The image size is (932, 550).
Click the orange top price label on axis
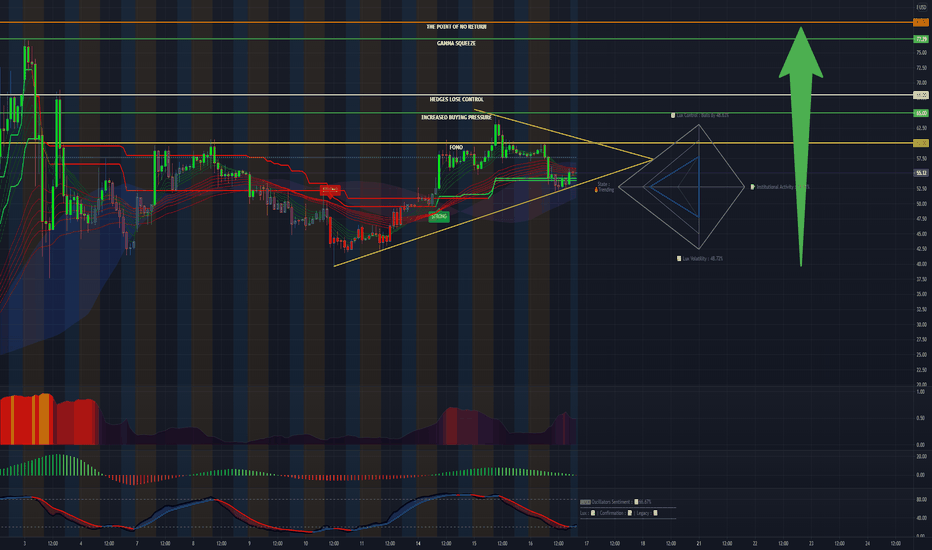click(x=921, y=22)
